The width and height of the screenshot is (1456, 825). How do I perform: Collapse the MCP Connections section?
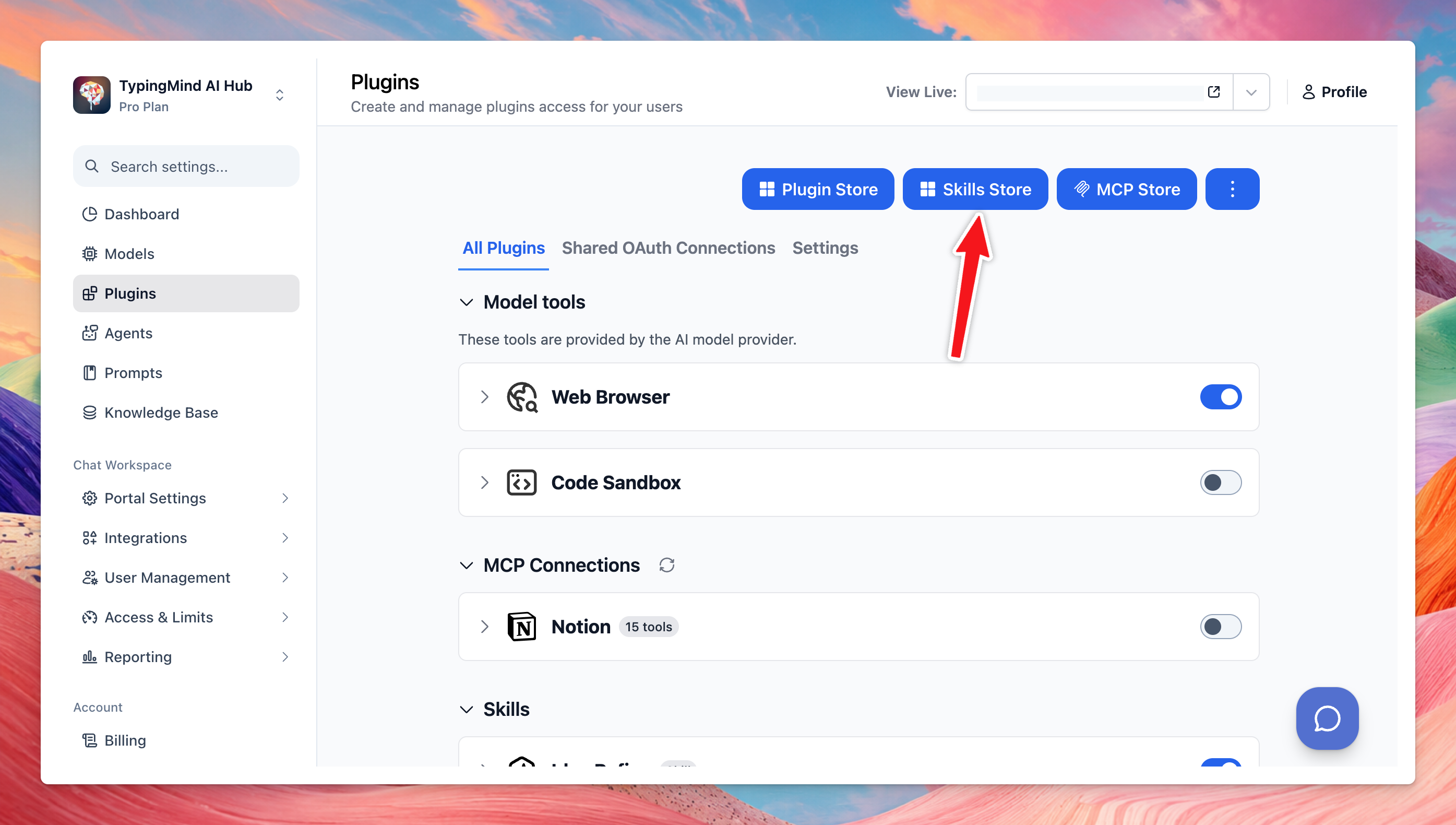pyautogui.click(x=466, y=565)
